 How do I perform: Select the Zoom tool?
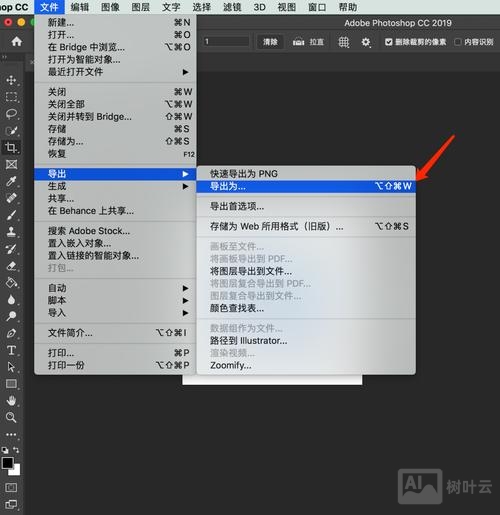tap(11, 417)
